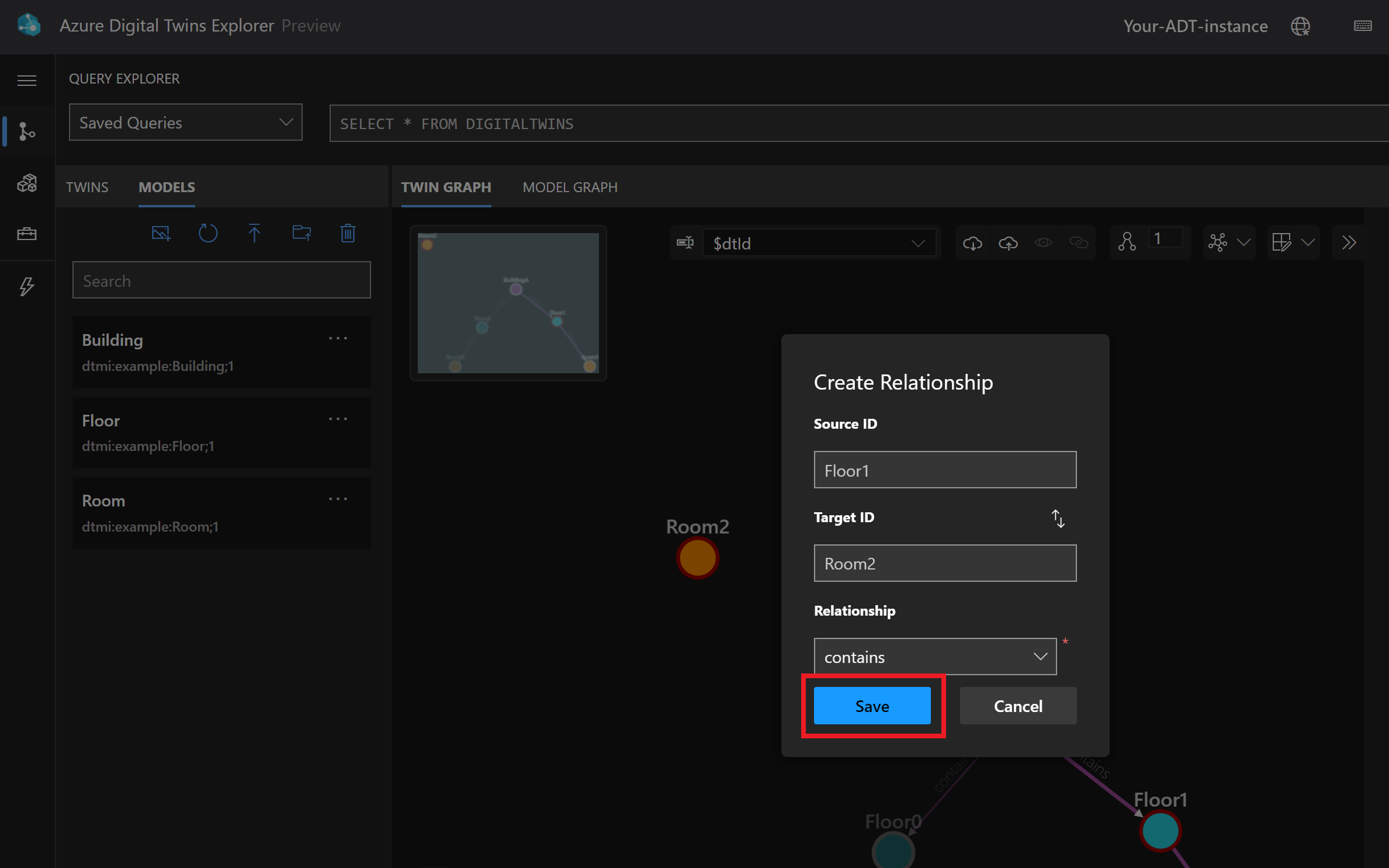1389x868 pixels.
Task: Click the Target ID Room2 field
Action: pyautogui.click(x=945, y=563)
